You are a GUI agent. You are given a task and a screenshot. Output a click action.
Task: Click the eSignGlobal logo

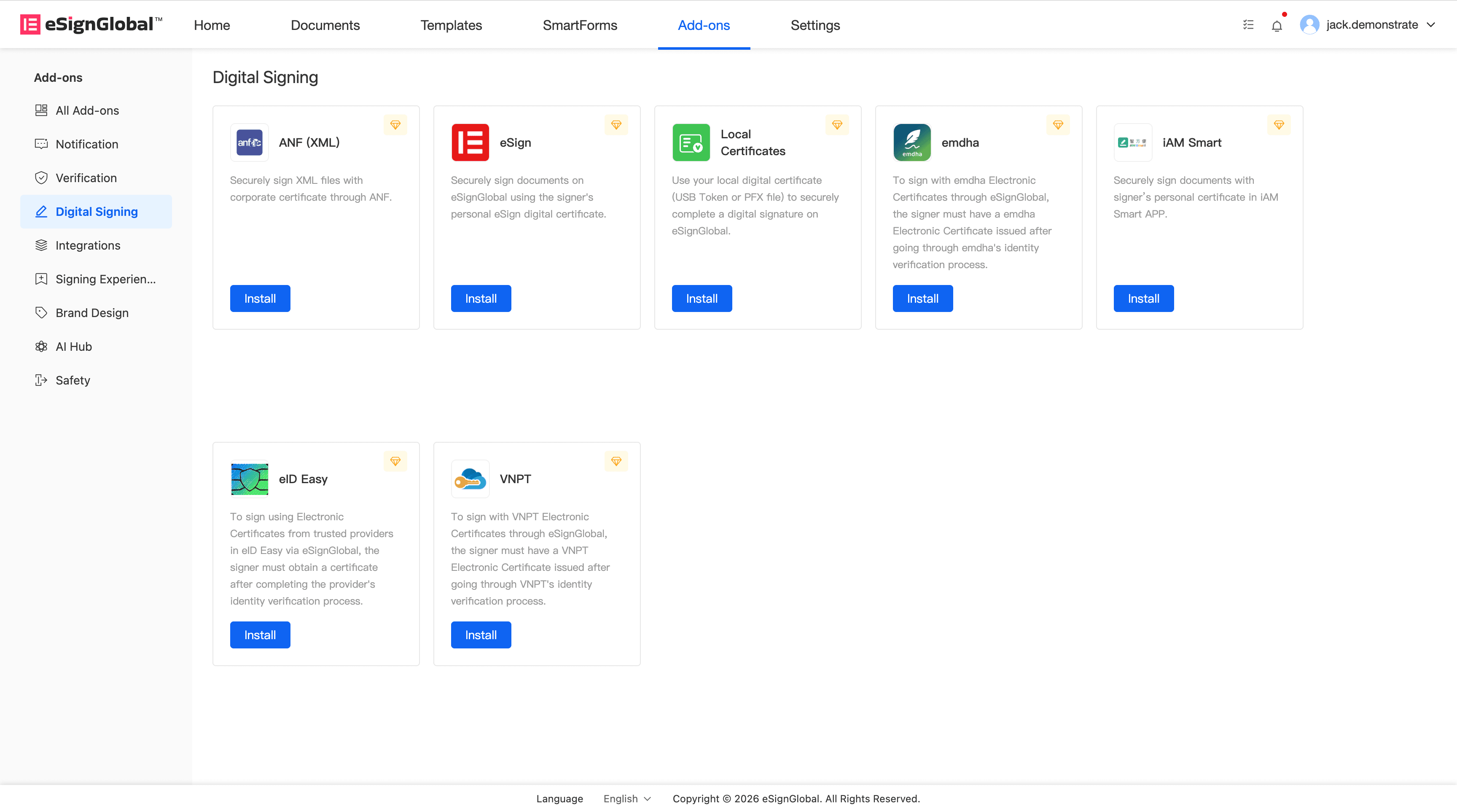tap(91, 24)
